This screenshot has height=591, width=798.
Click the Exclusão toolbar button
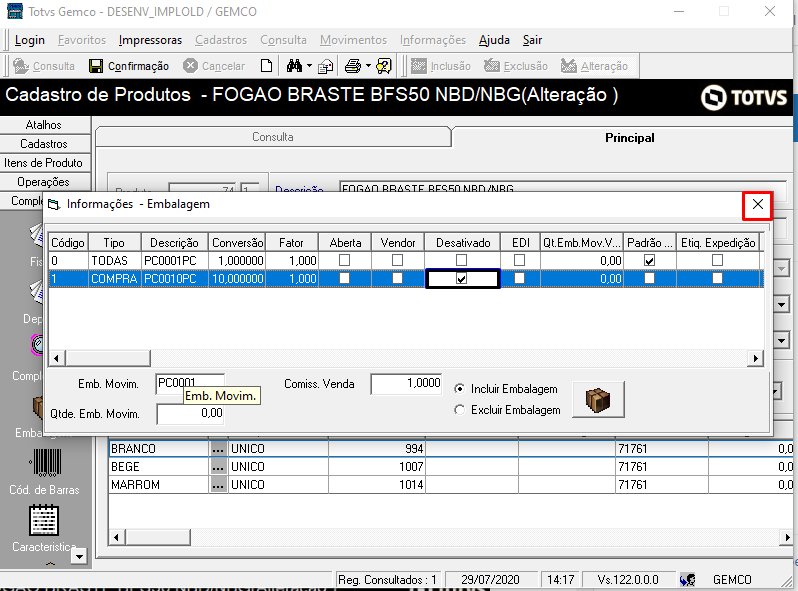pos(516,66)
